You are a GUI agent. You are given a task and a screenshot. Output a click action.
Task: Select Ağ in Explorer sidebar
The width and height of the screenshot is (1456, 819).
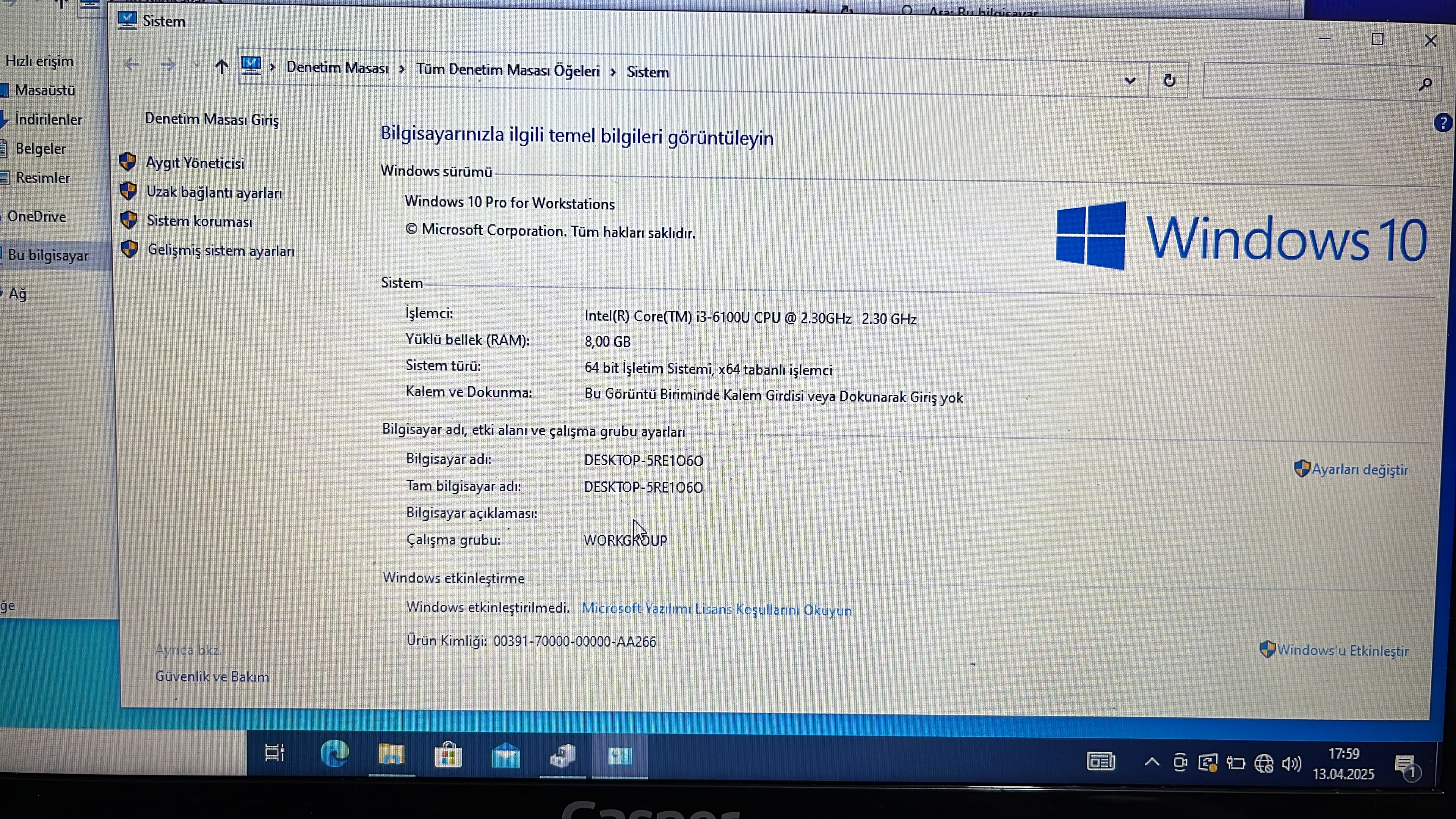point(17,293)
